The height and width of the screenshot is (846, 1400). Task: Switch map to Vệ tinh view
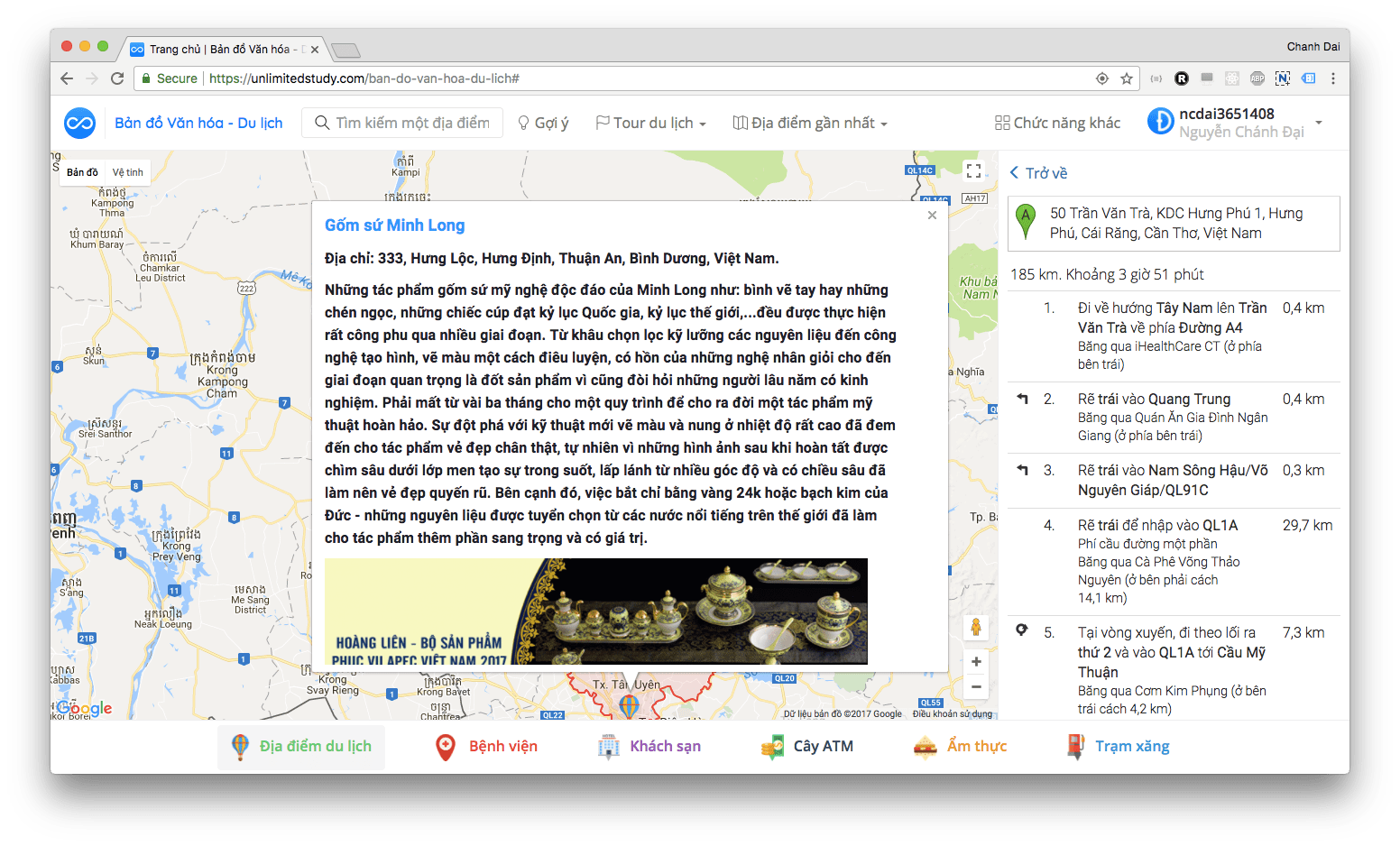127,172
